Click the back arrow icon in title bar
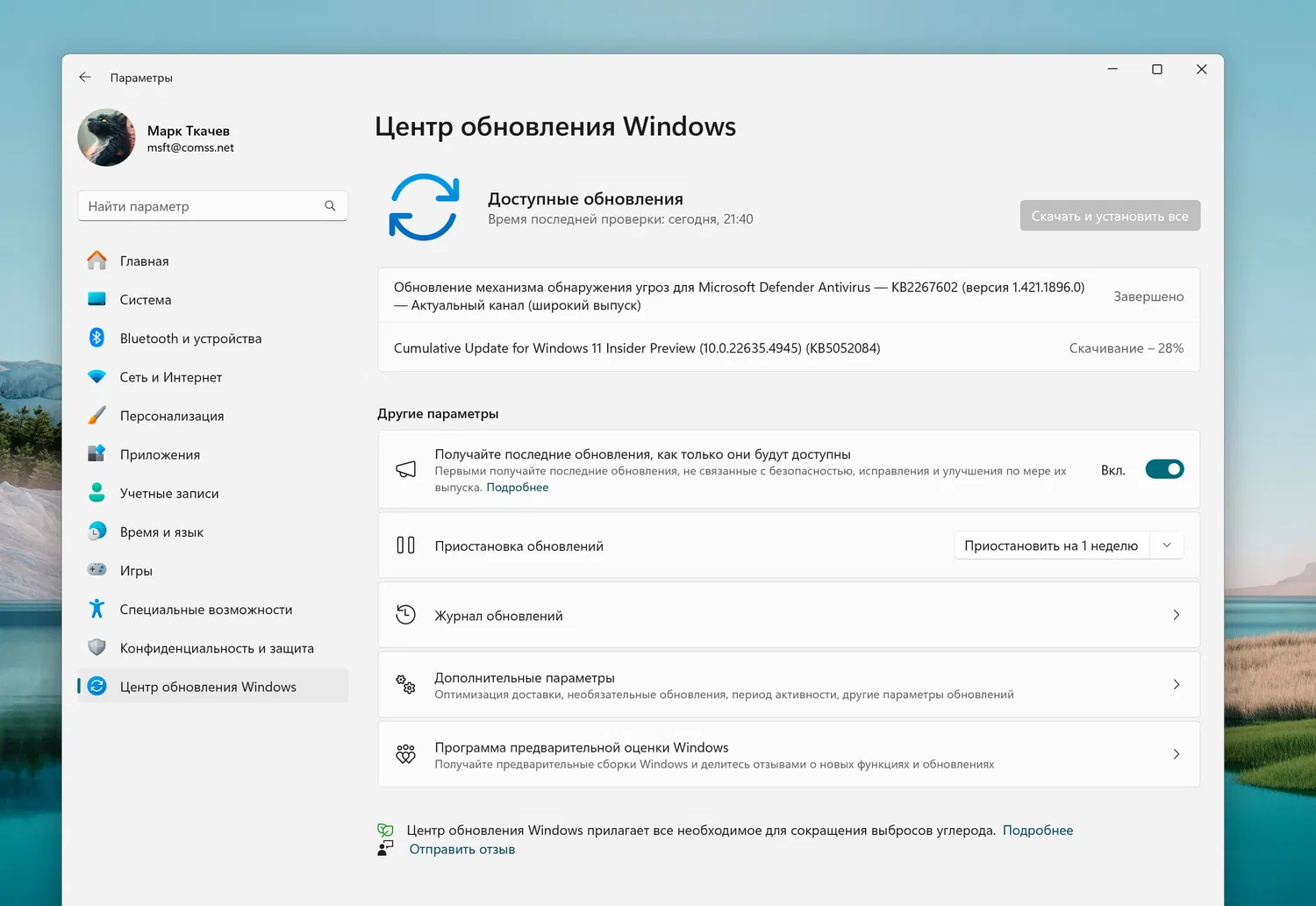Image resolution: width=1316 pixels, height=906 pixels. (85, 77)
